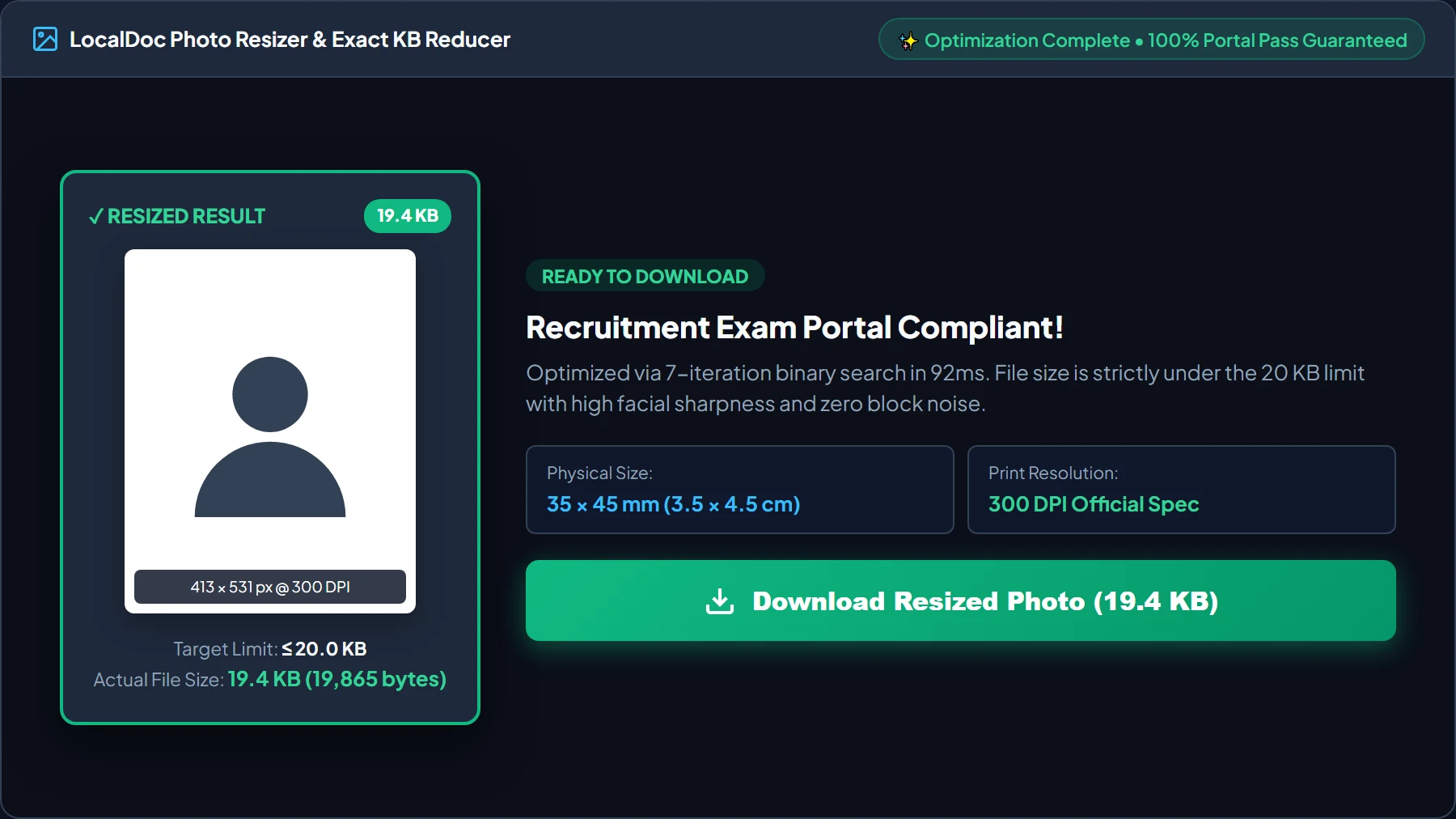Viewport: 1456px width, 819px height.
Task: Click the download arrow icon on green button
Action: point(719,601)
